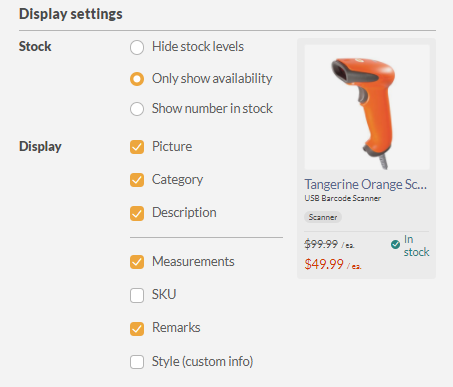Screen dimensions: 453x387
Task: Click the orange barcode scanner product image
Action: tap(367, 107)
